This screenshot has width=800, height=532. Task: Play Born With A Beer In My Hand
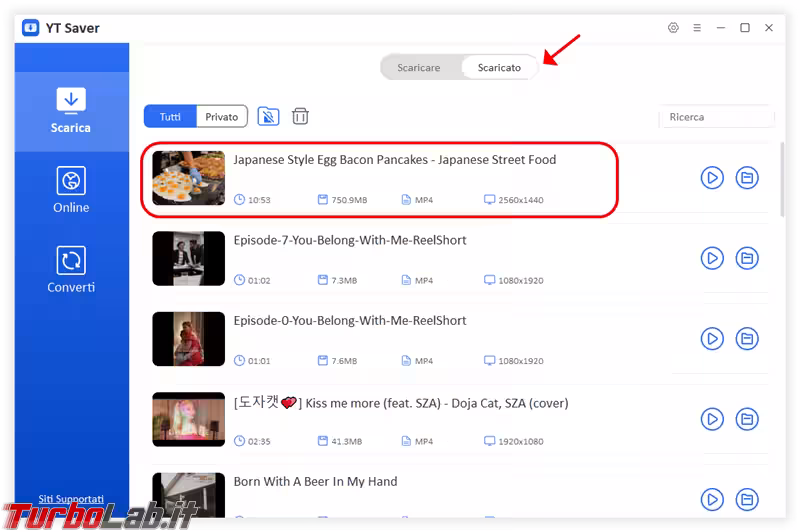pos(712,499)
